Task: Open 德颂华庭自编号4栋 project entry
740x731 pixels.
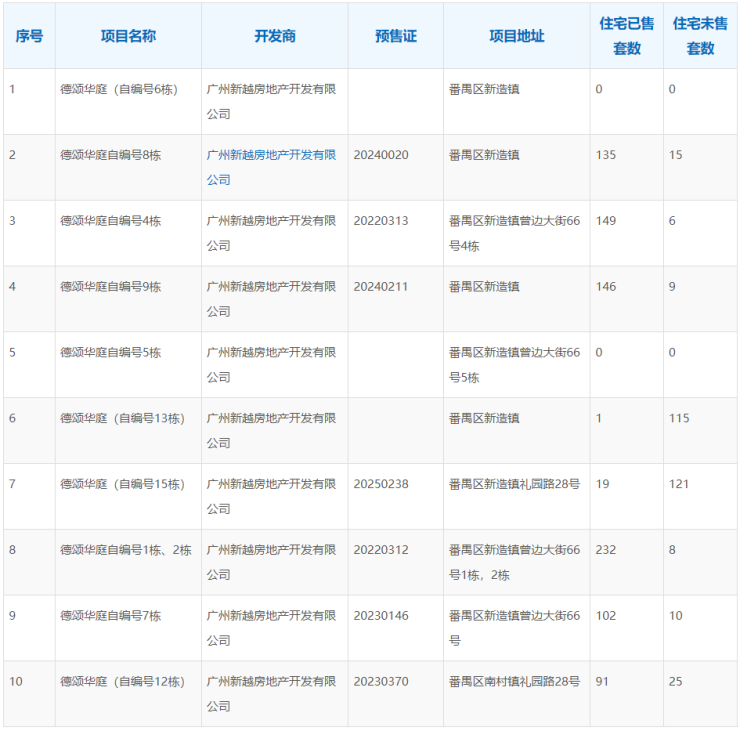Action: tap(110, 221)
